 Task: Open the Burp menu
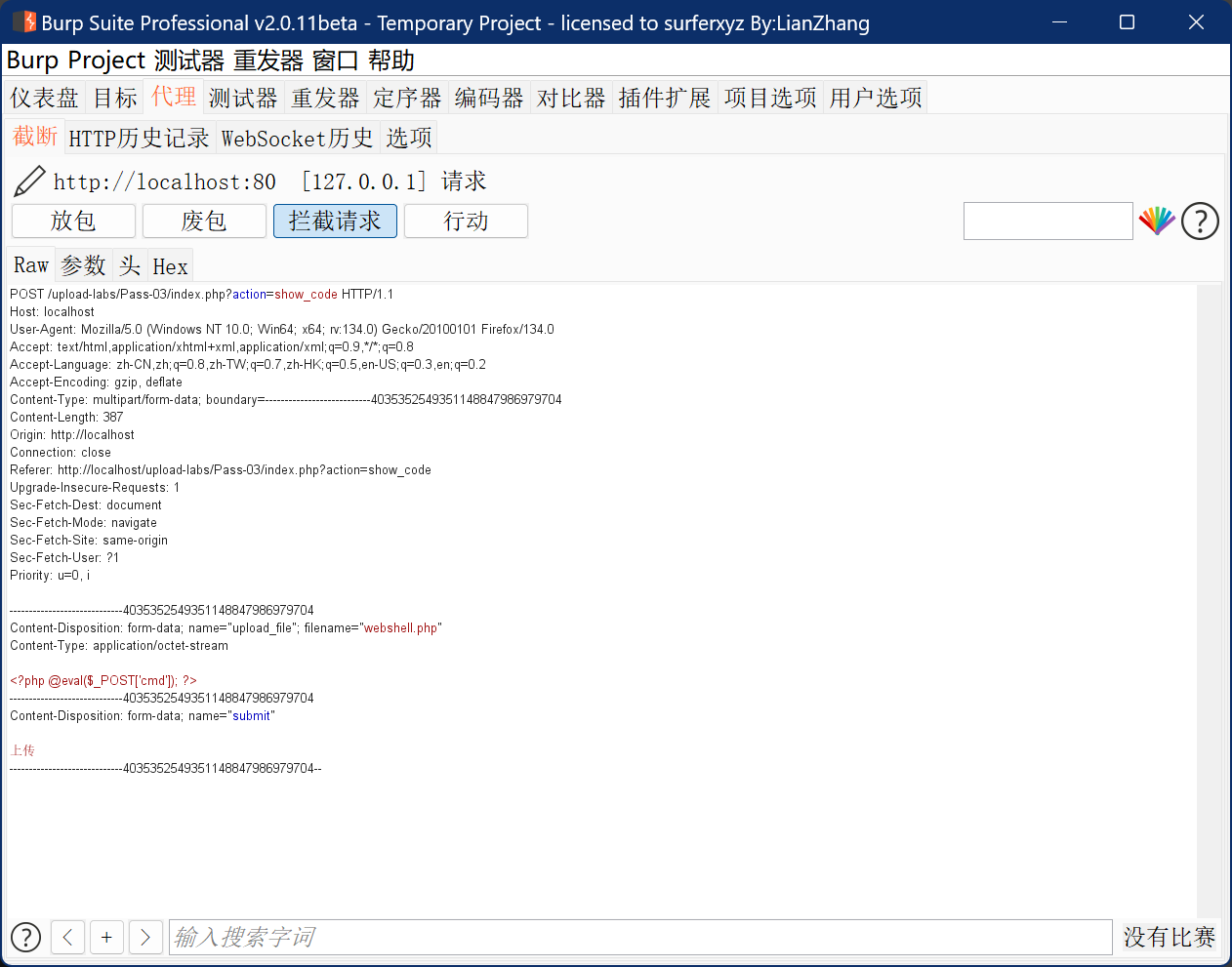point(32,60)
